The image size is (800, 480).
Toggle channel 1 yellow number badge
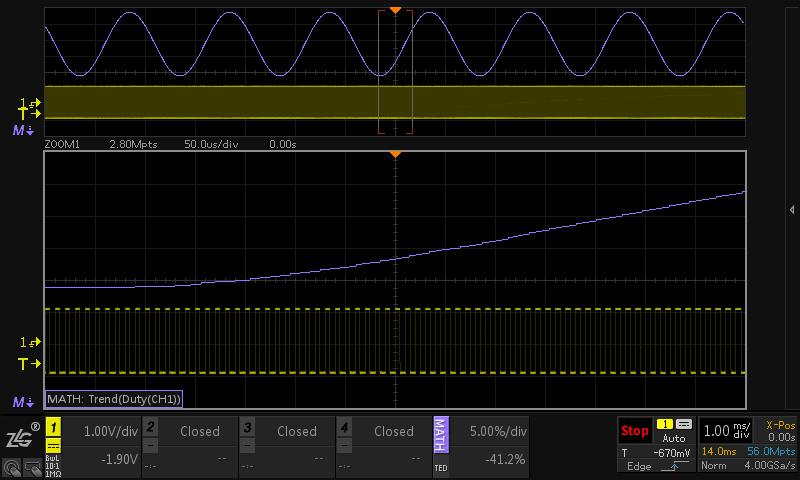pos(54,427)
